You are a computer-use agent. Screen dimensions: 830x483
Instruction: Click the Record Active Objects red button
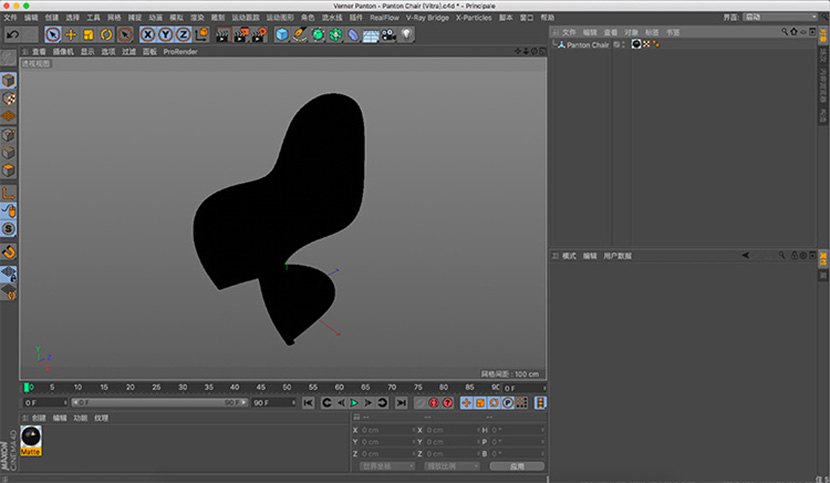[434, 403]
